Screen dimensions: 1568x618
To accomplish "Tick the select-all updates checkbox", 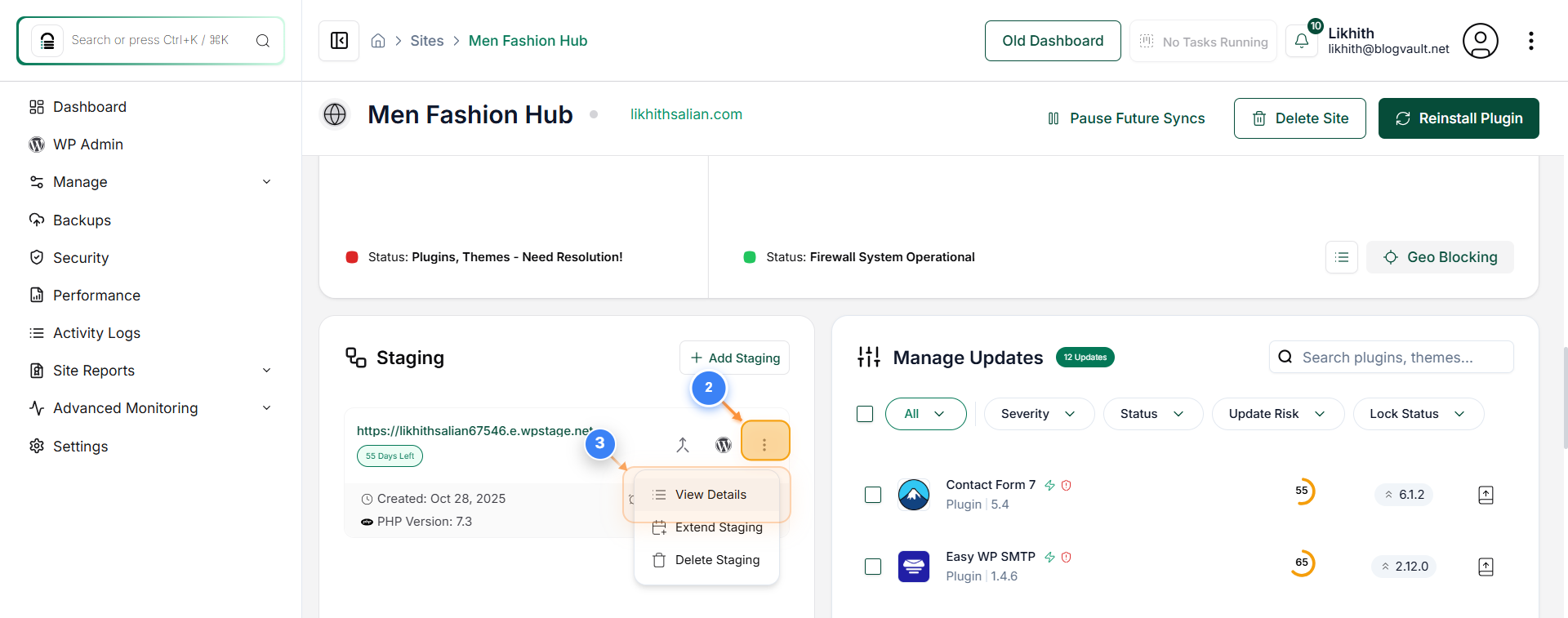I will [865, 414].
